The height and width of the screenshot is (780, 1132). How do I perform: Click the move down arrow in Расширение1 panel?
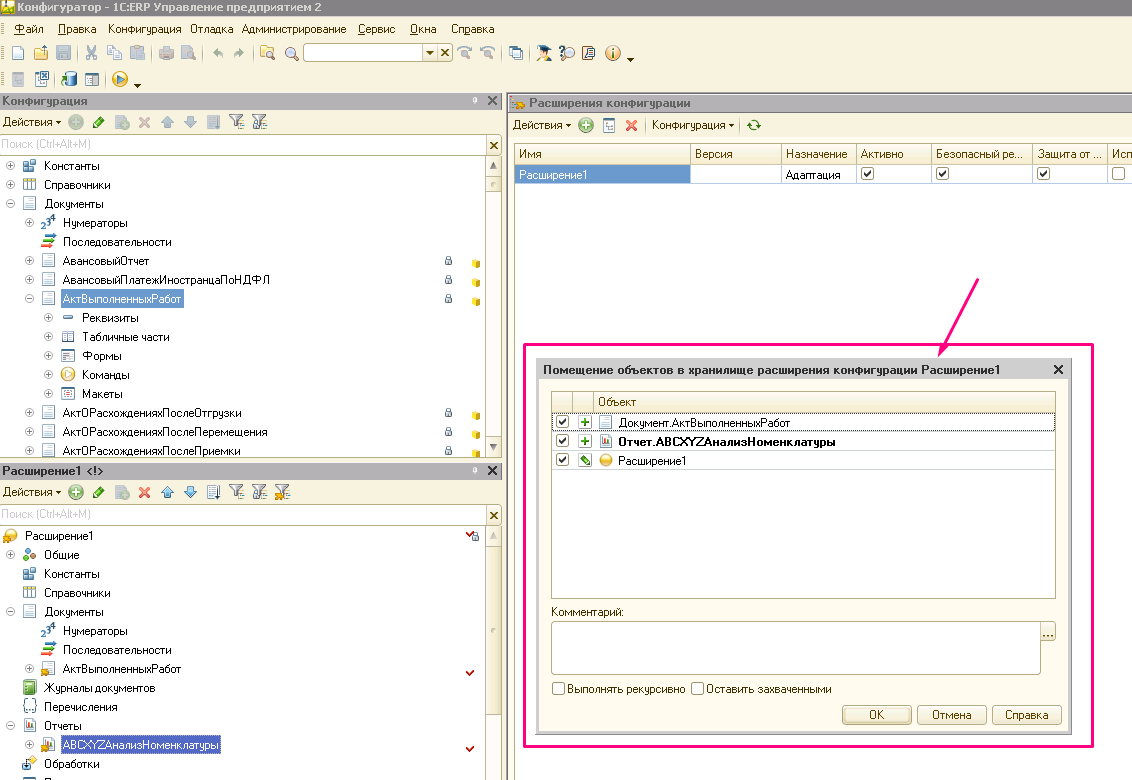[191, 492]
